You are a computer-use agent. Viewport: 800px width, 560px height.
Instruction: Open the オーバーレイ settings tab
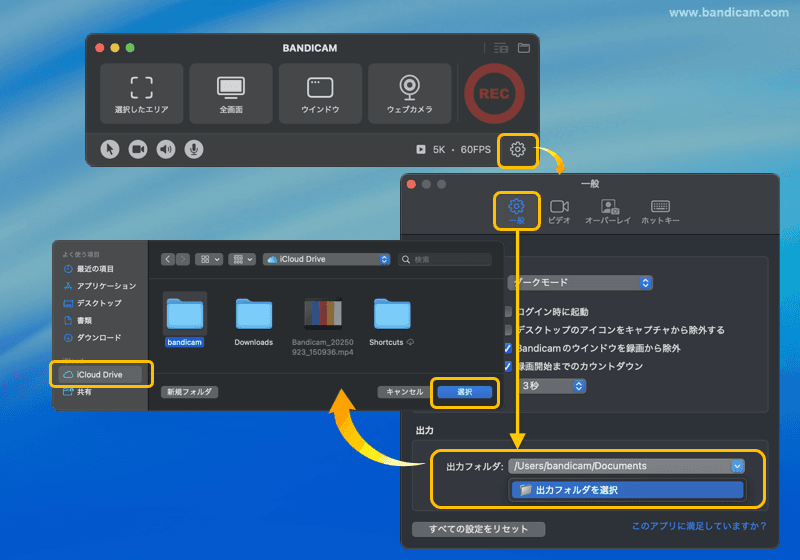click(x=608, y=211)
